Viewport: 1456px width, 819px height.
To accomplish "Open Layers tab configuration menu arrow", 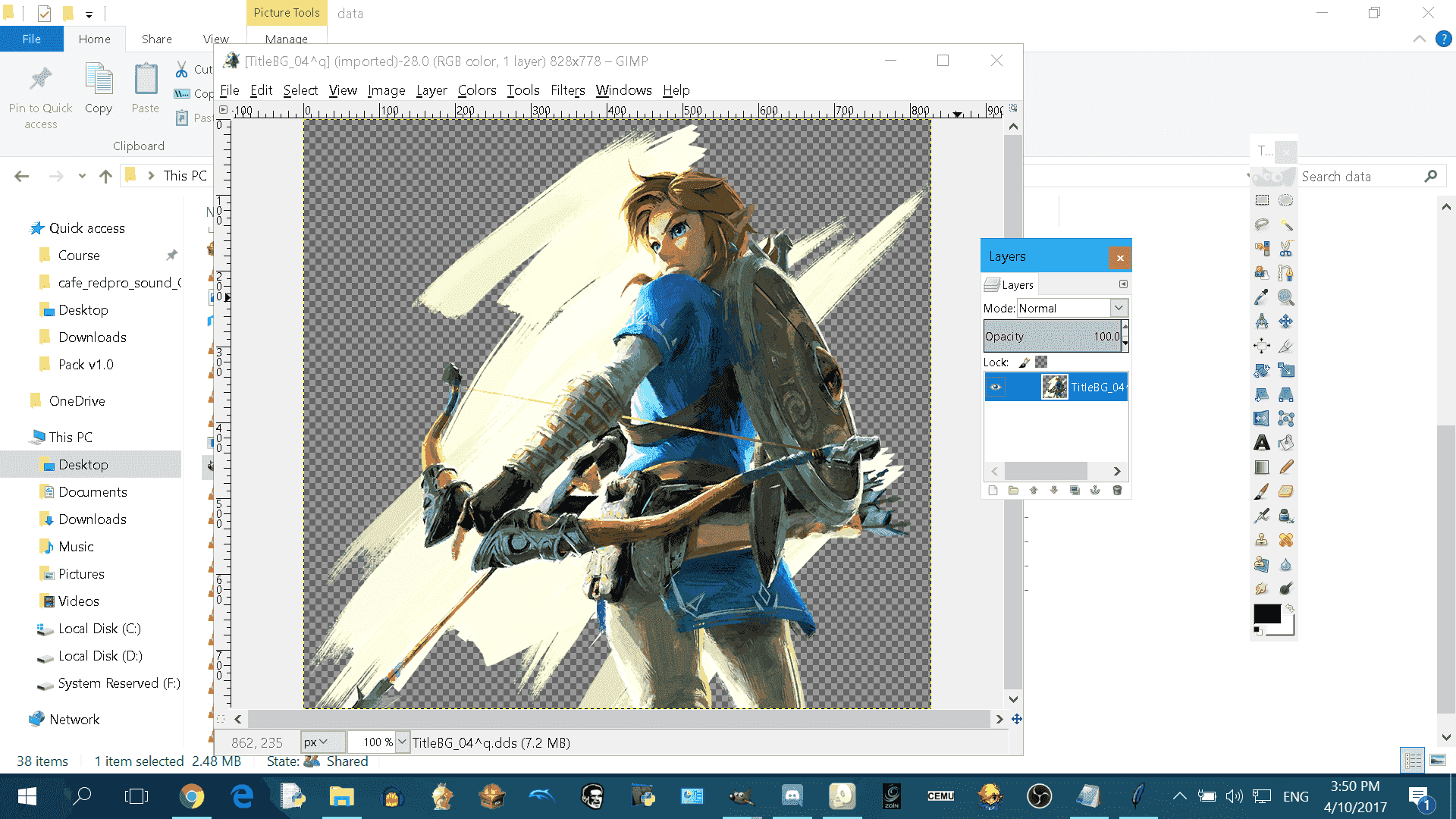I will tap(1123, 284).
